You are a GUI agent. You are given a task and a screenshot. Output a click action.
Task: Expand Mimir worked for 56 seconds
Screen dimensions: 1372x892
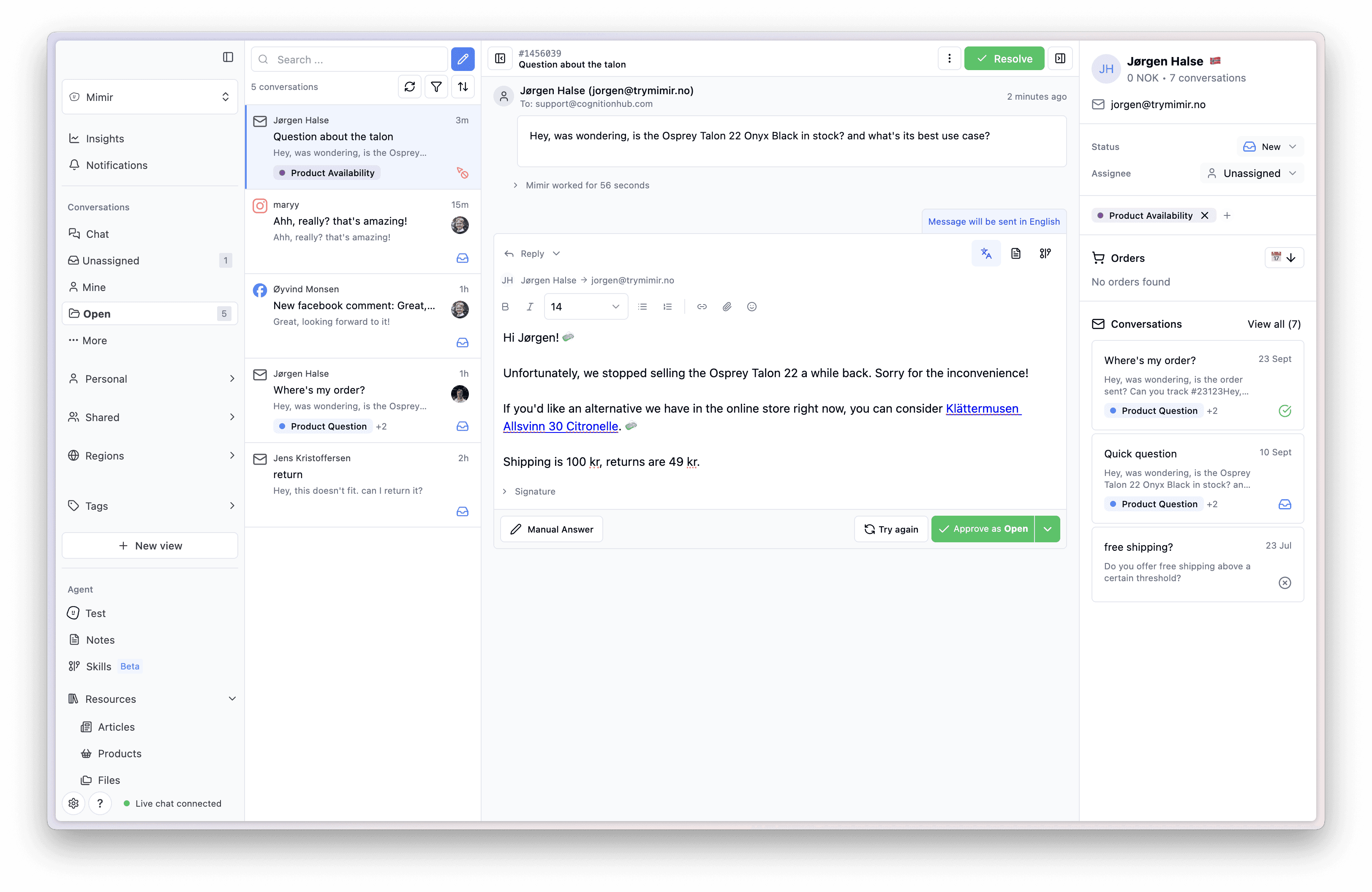[586, 185]
